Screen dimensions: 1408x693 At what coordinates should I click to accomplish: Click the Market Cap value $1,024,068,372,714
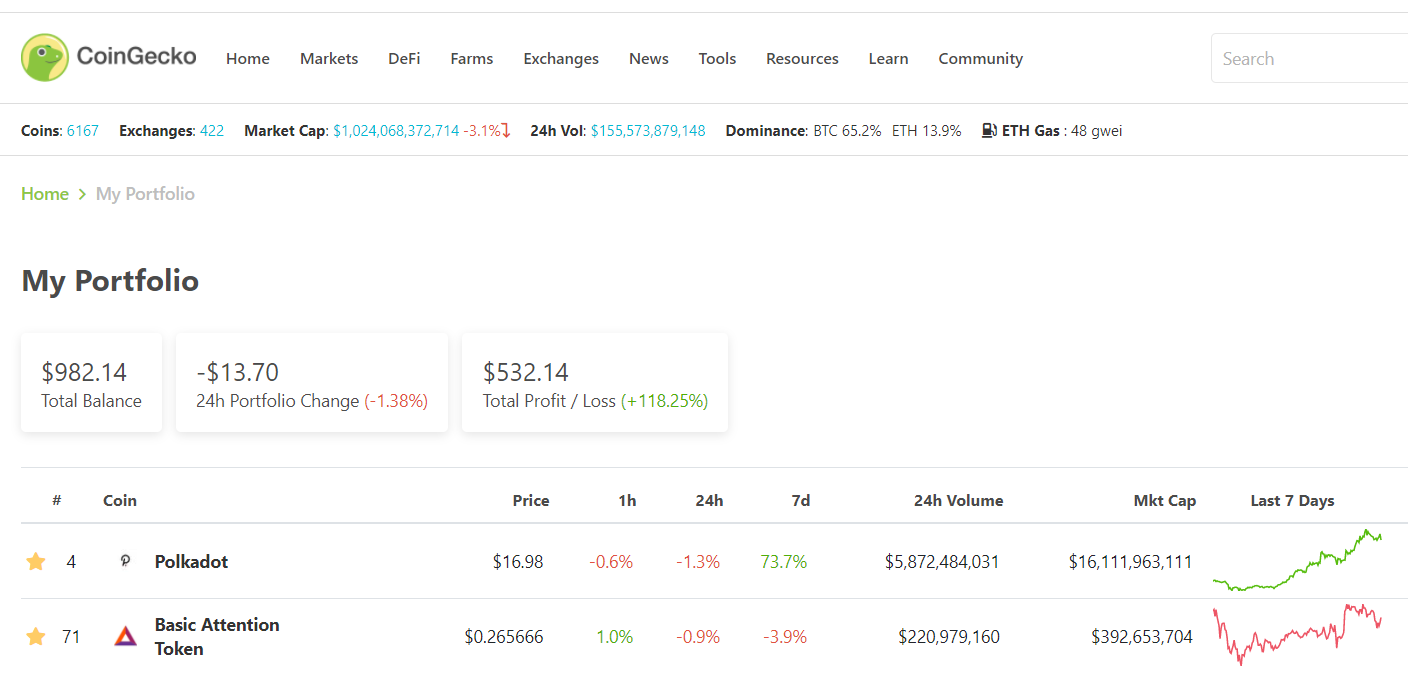pyautogui.click(x=396, y=131)
